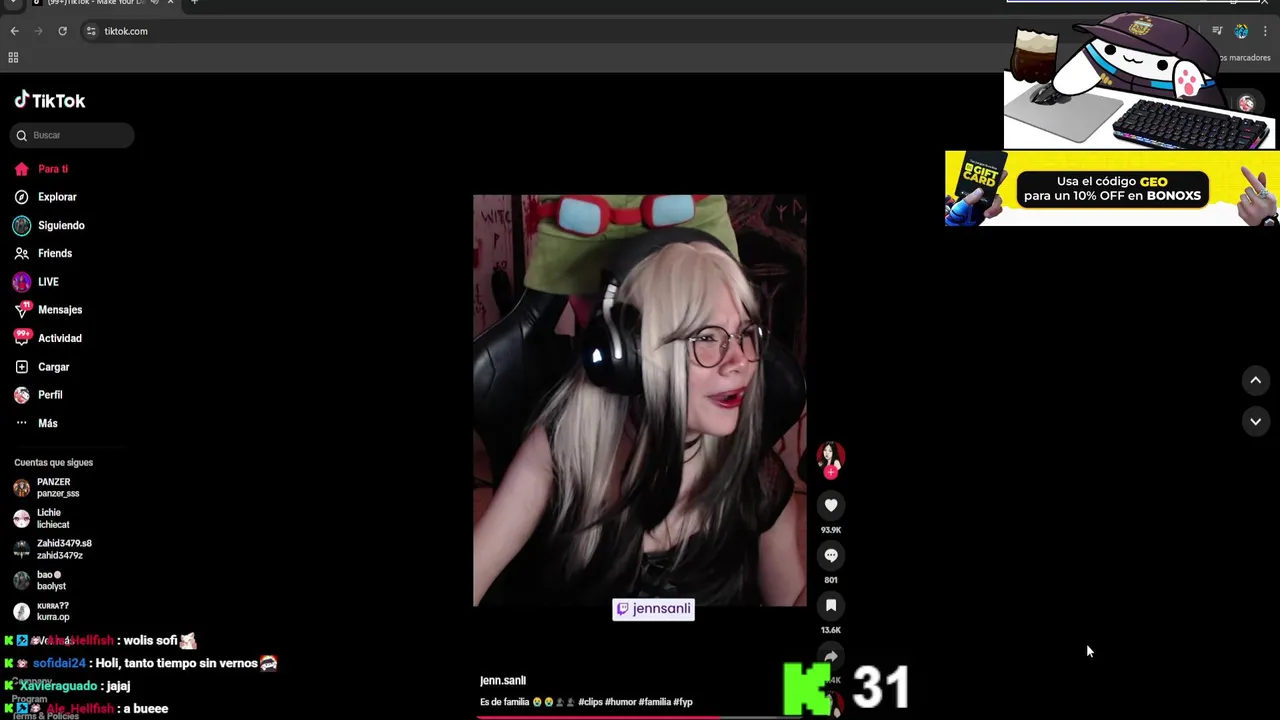Click the #fyp hashtag
Viewport: 1280px width, 720px height.
pyautogui.click(x=683, y=702)
